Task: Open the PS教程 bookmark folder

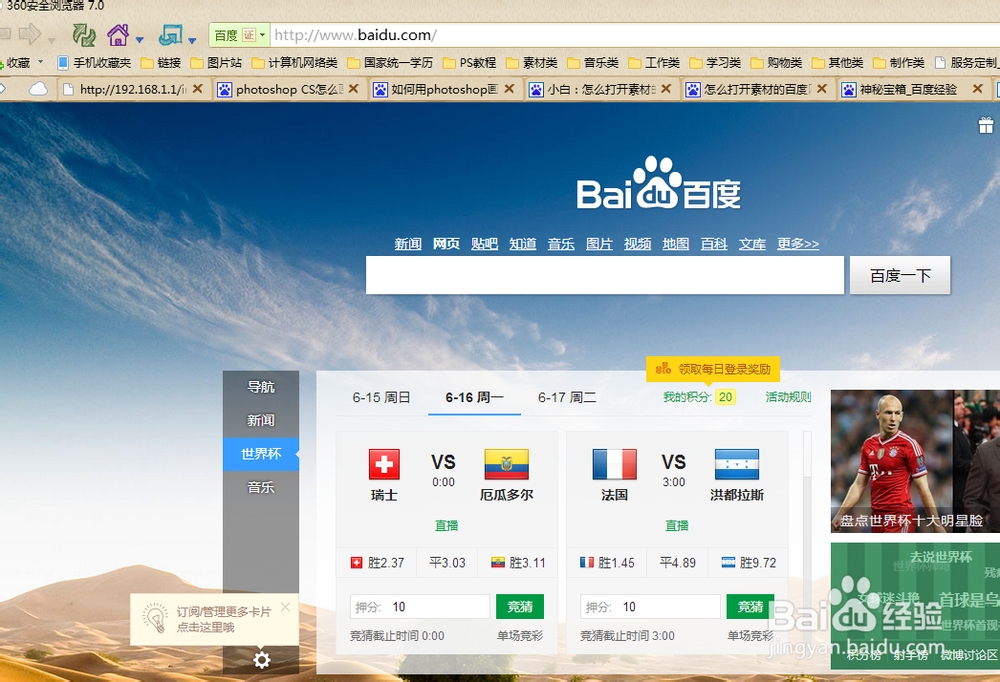Action: (x=469, y=63)
